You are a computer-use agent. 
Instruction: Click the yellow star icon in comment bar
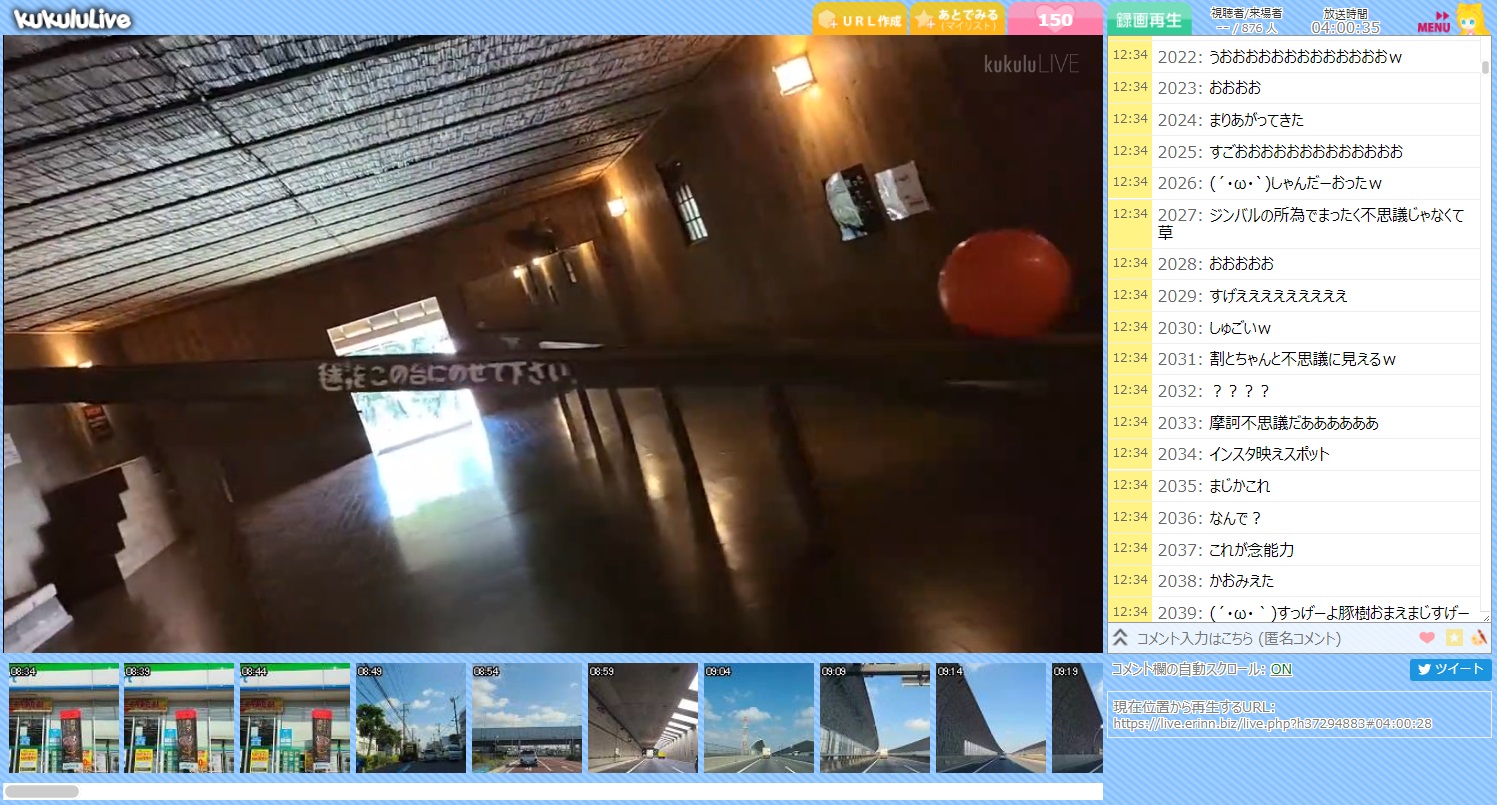(x=1454, y=638)
